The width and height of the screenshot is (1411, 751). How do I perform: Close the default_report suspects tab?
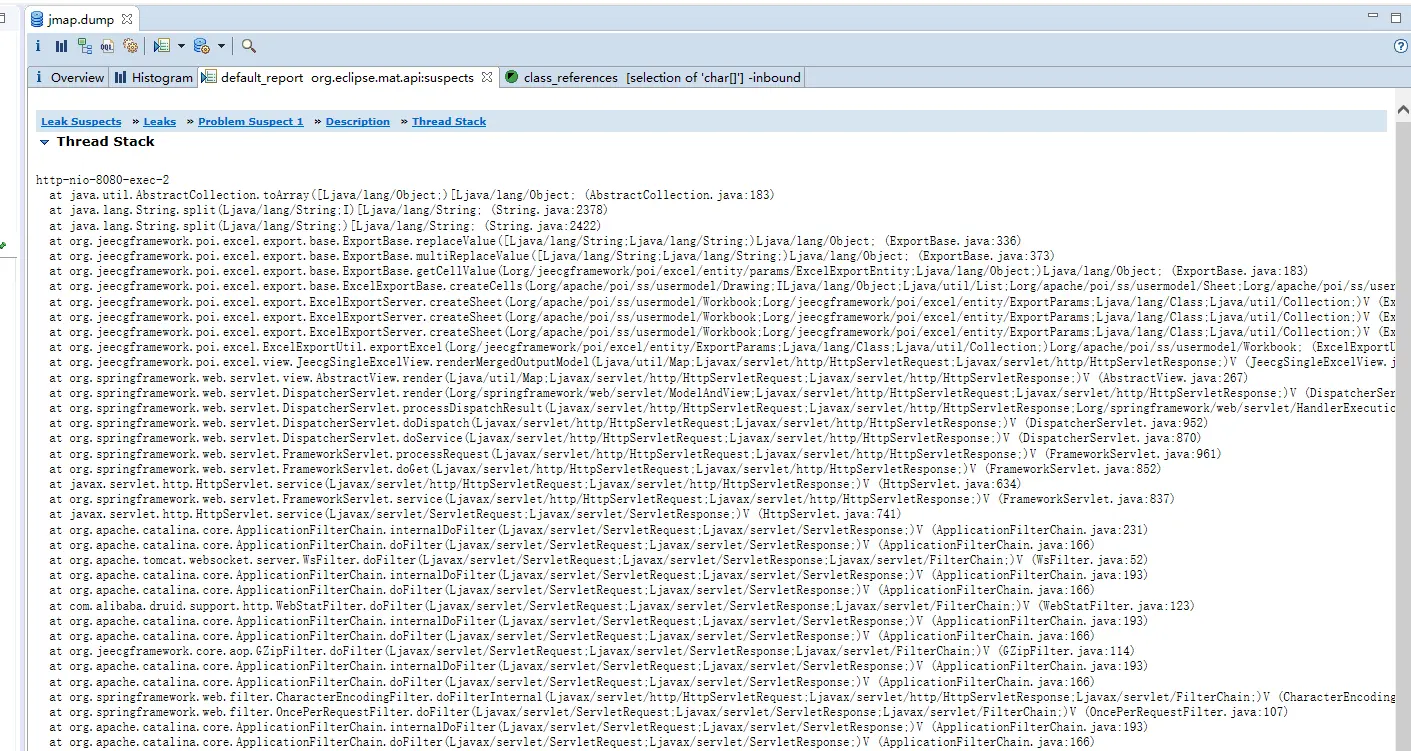(x=486, y=77)
